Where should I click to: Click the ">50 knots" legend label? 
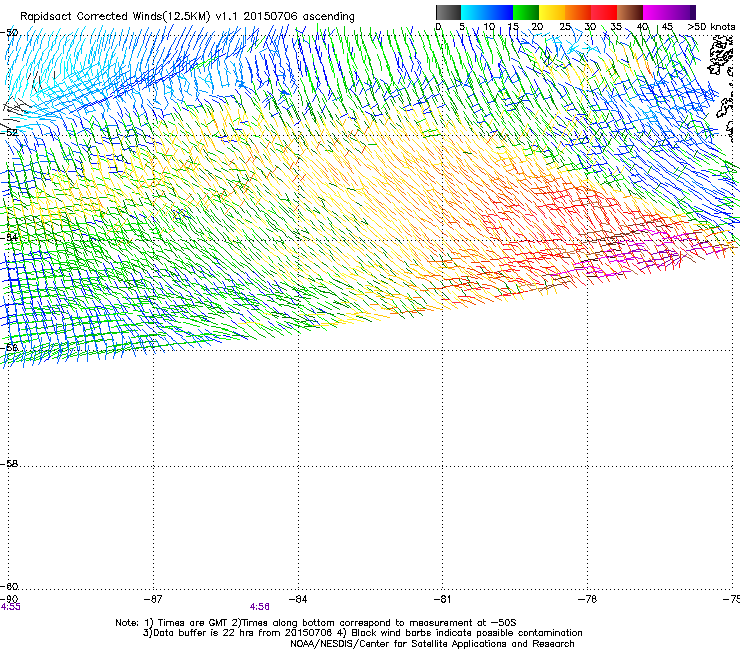point(711,27)
